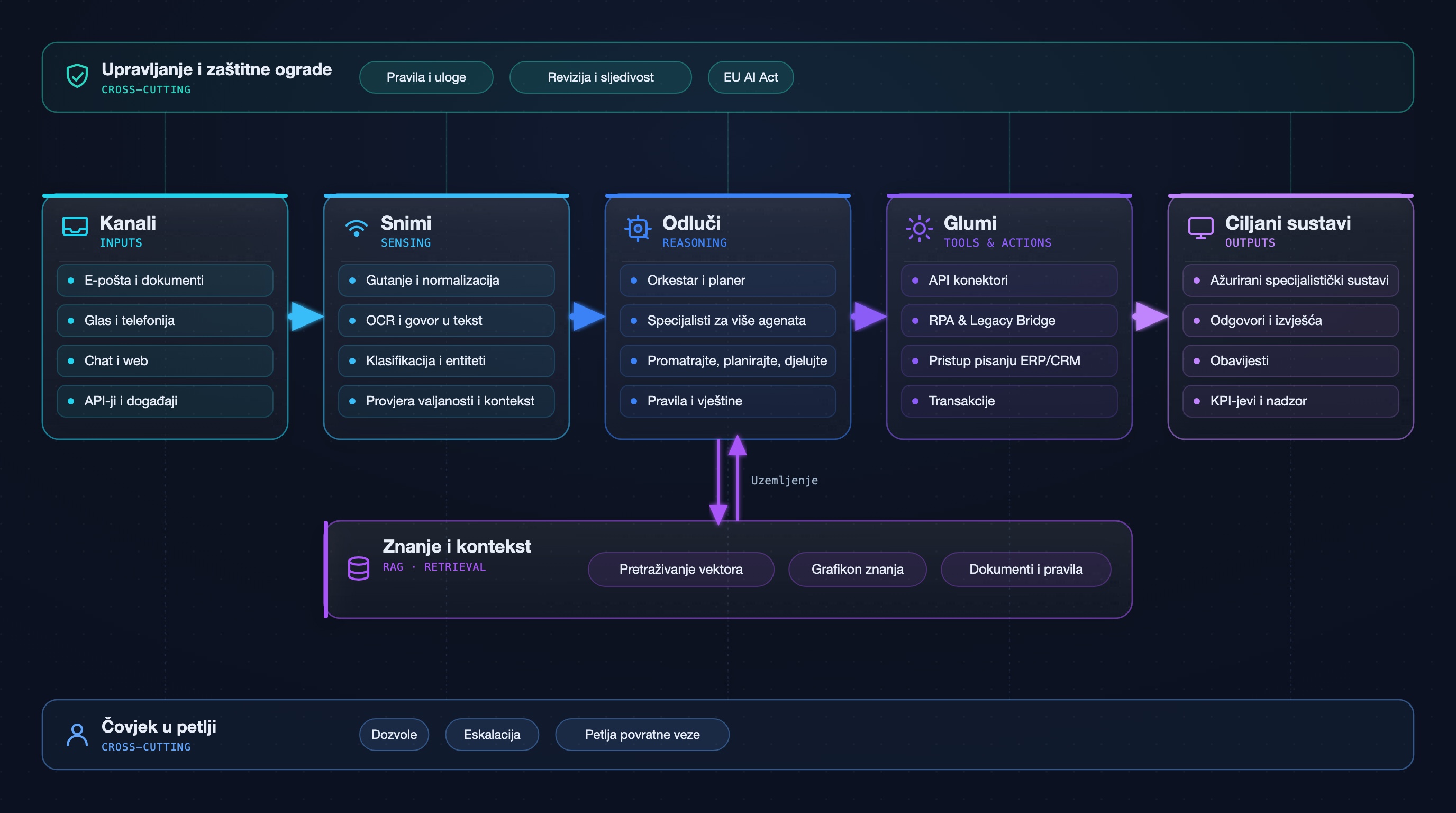
Task: Select the Pravila i uloge pill
Action: (x=426, y=77)
